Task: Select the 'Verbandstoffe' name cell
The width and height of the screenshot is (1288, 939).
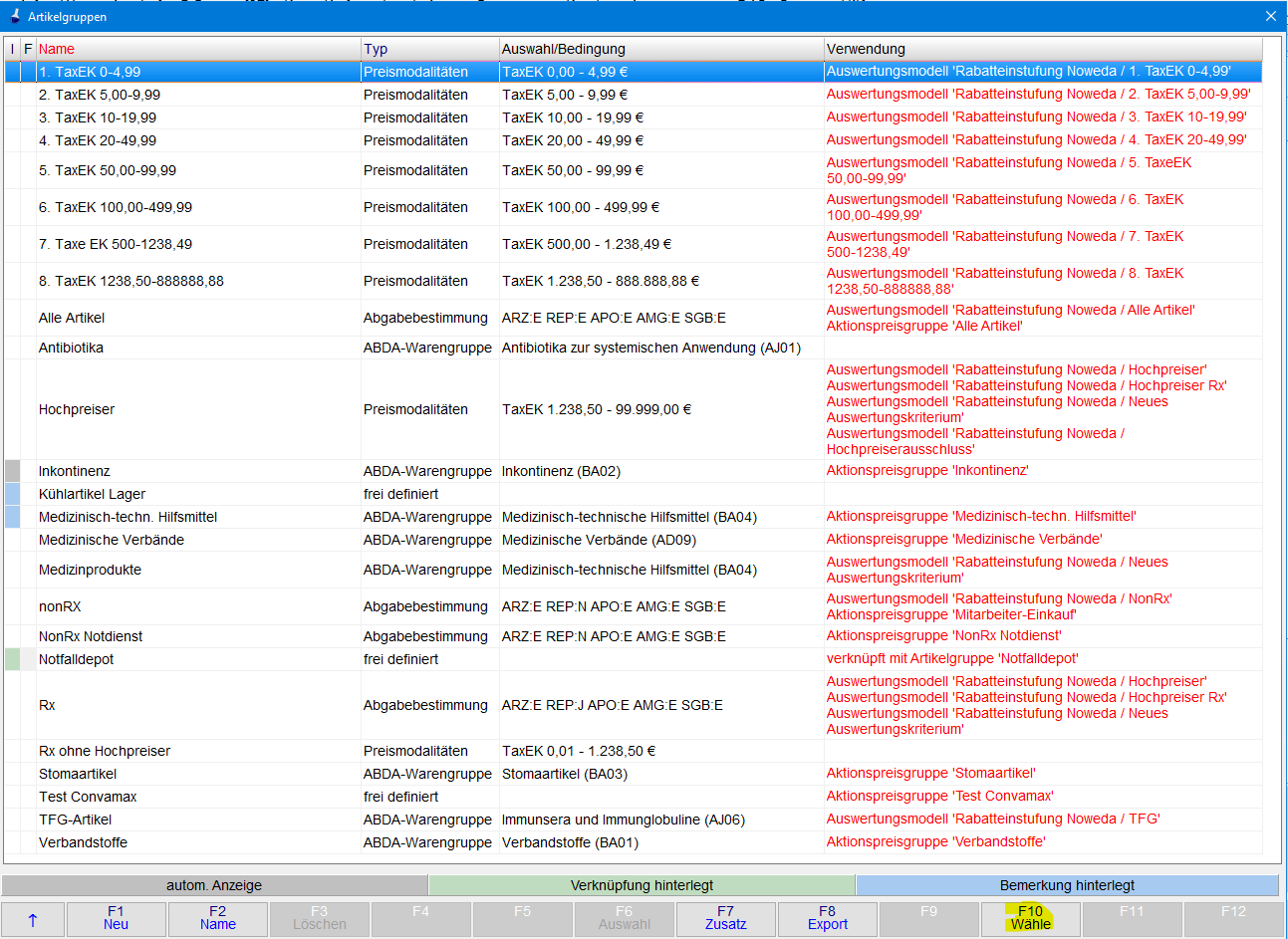Action: tap(198, 842)
